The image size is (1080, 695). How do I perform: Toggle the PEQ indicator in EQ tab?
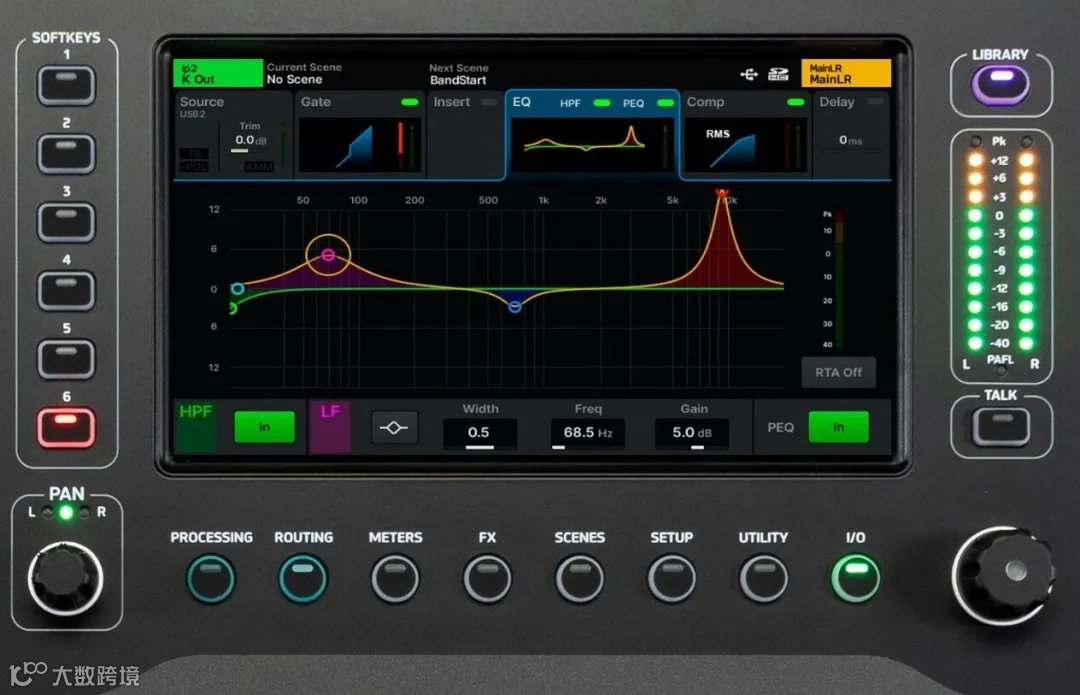665,103
